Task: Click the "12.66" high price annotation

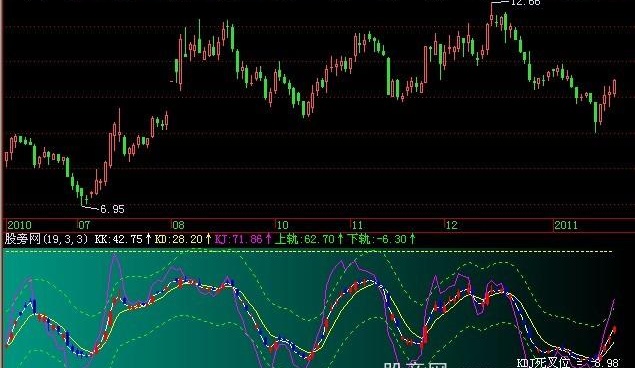Action: [526, 3]
